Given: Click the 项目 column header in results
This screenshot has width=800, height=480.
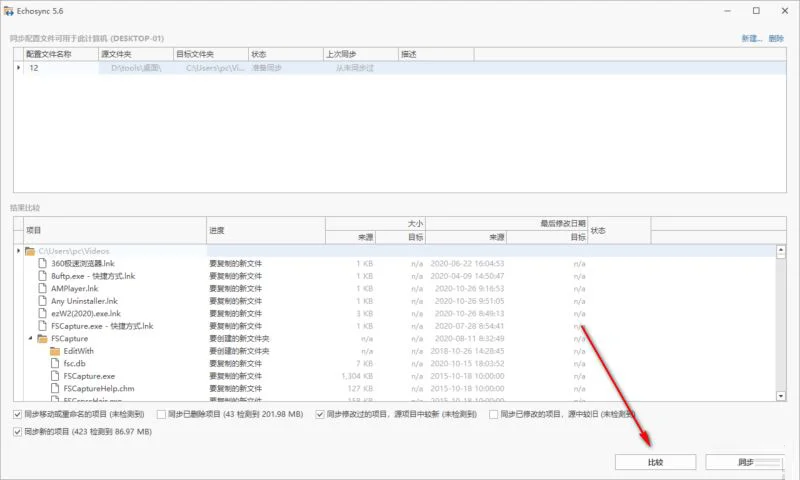Looking at the screenshot, I should click(x=115, y=230).
